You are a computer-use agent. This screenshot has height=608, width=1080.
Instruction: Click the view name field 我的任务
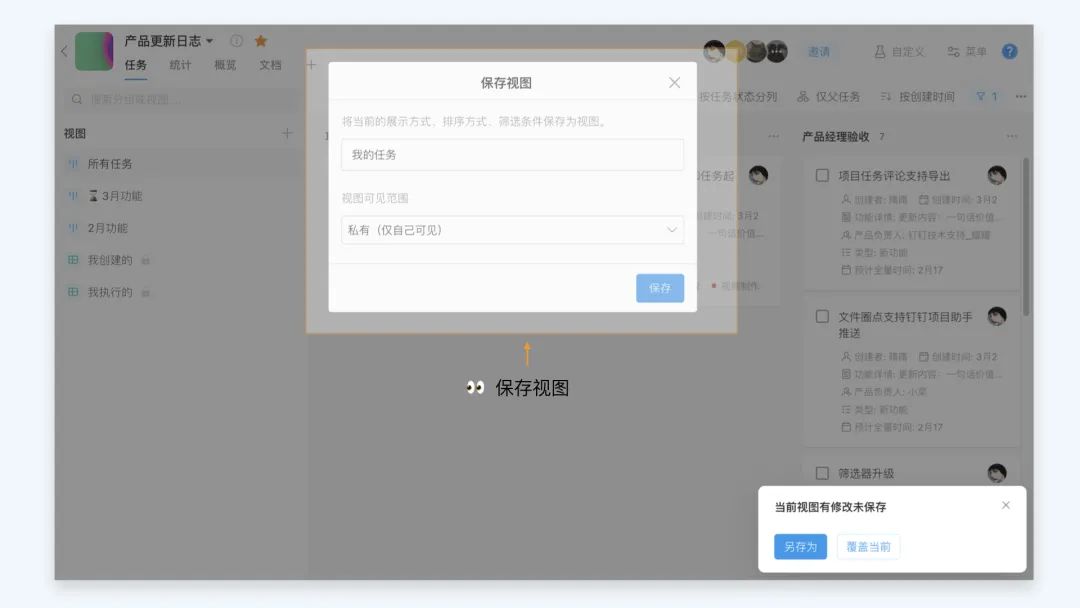pyautogui.click(x=512, y=155)
